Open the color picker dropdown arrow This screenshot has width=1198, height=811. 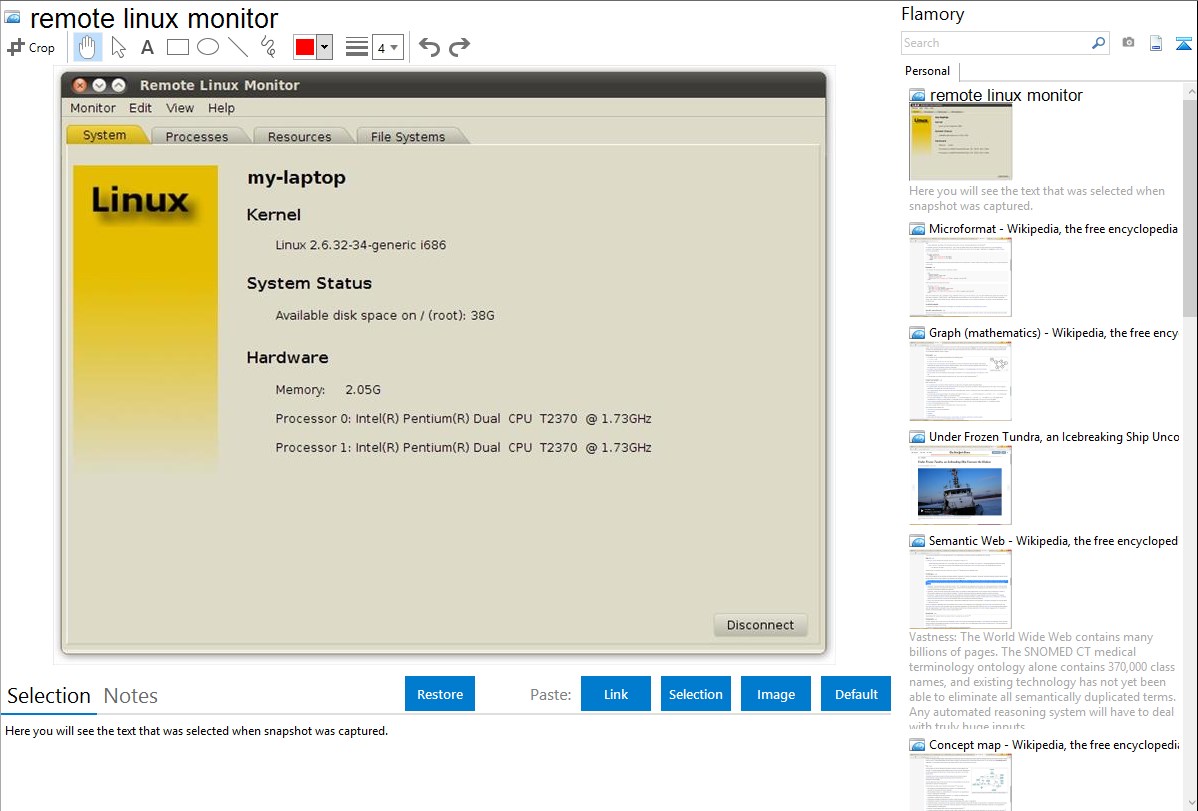(x=324, y=47)
